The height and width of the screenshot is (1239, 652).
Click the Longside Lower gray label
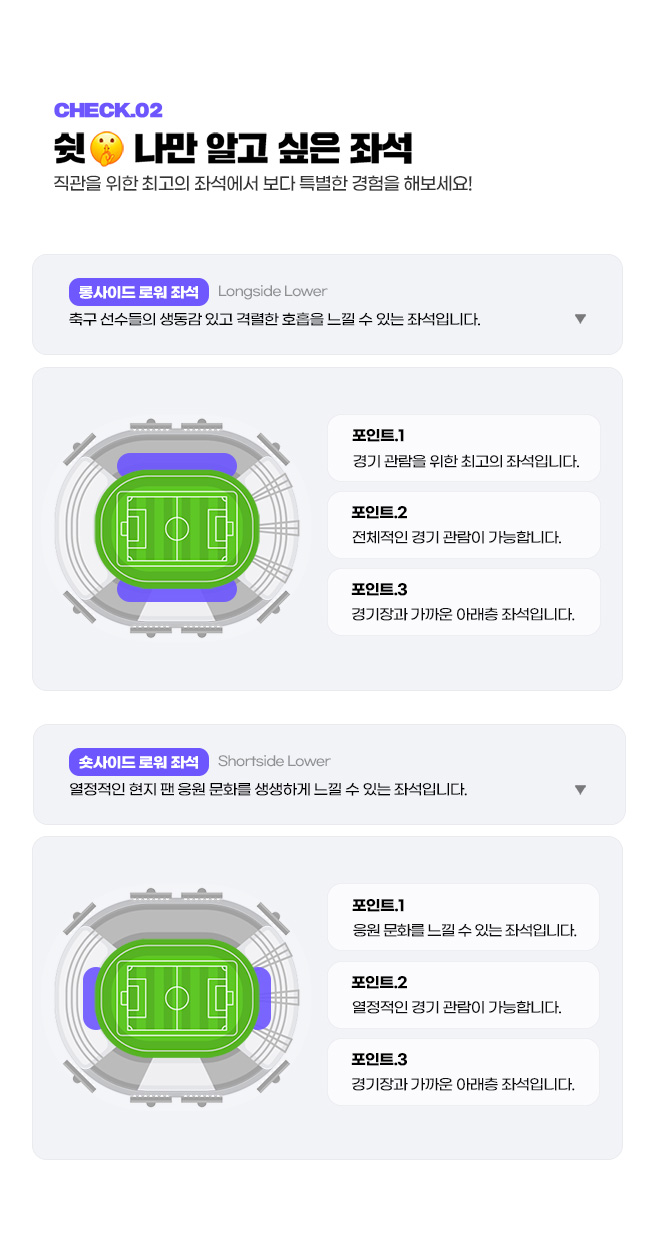[272, 292]
